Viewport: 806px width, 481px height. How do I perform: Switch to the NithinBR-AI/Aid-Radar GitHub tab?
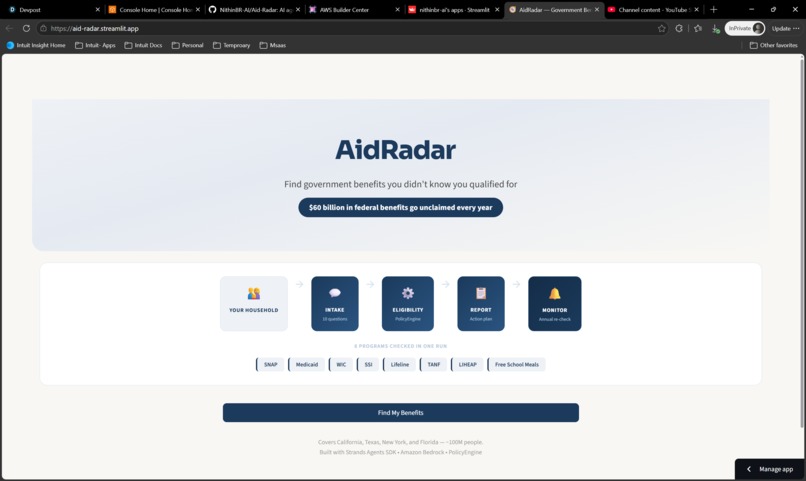tap(255, 10)
